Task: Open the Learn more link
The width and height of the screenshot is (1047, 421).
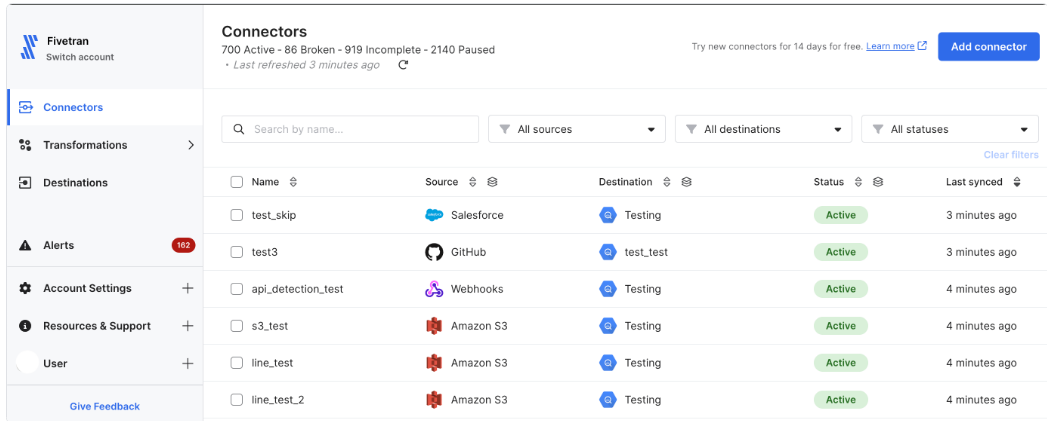Action: pos(890,46)
